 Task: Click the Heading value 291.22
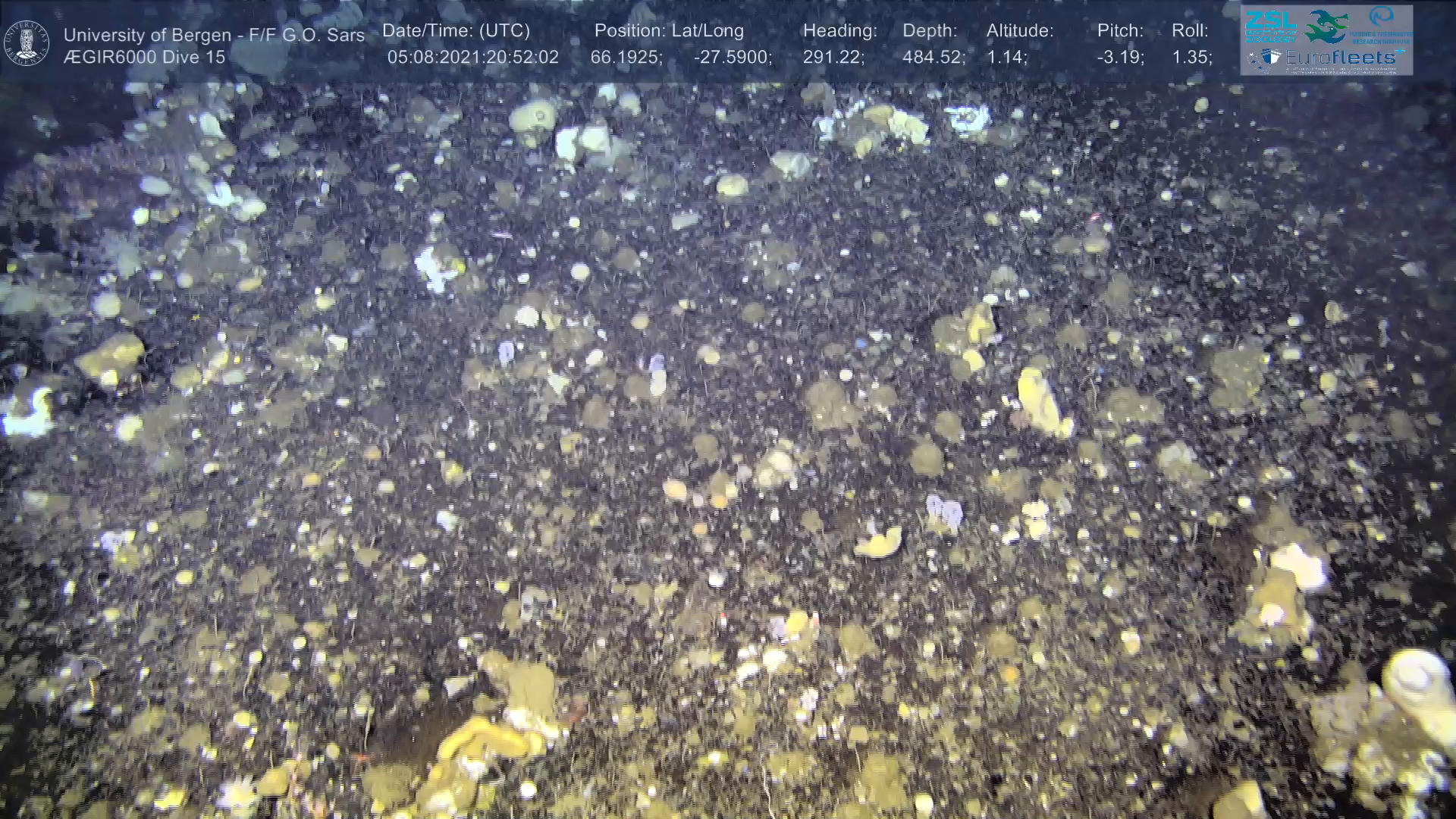(x=833, y=58)
